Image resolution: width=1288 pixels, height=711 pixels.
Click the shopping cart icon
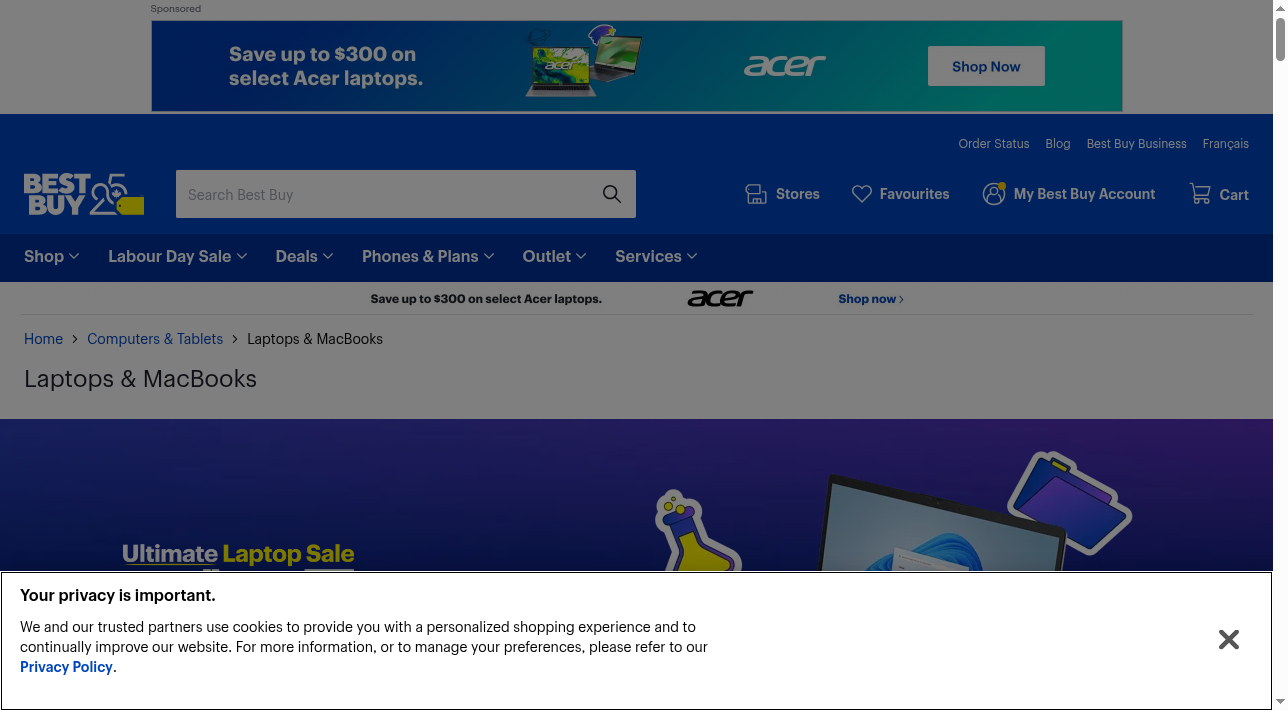(x=1200, y=194)
